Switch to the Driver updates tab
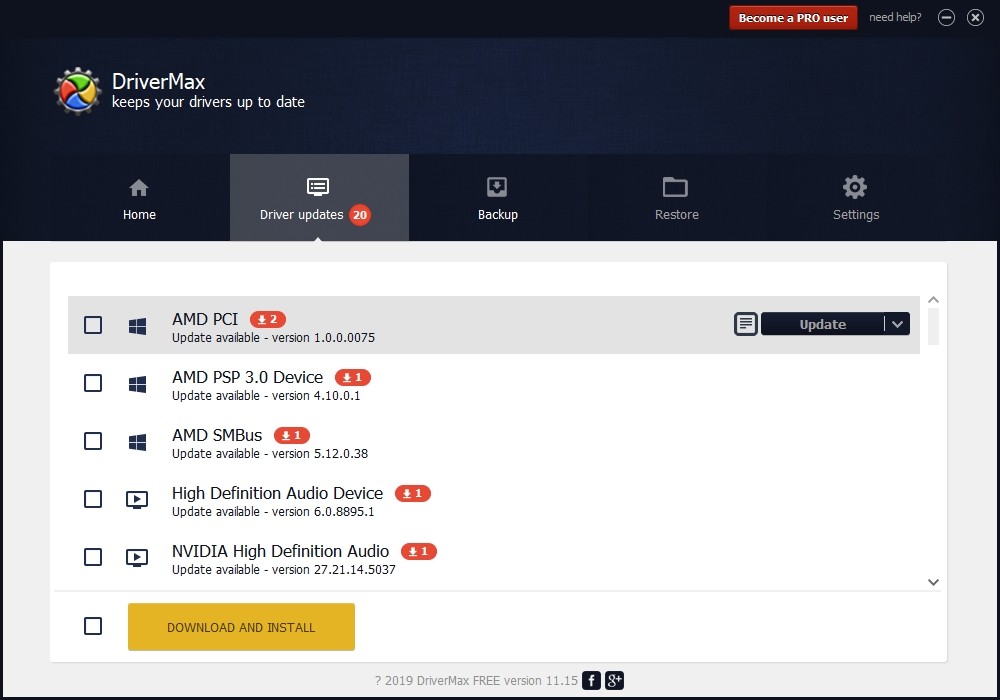 tap(320, 198)
